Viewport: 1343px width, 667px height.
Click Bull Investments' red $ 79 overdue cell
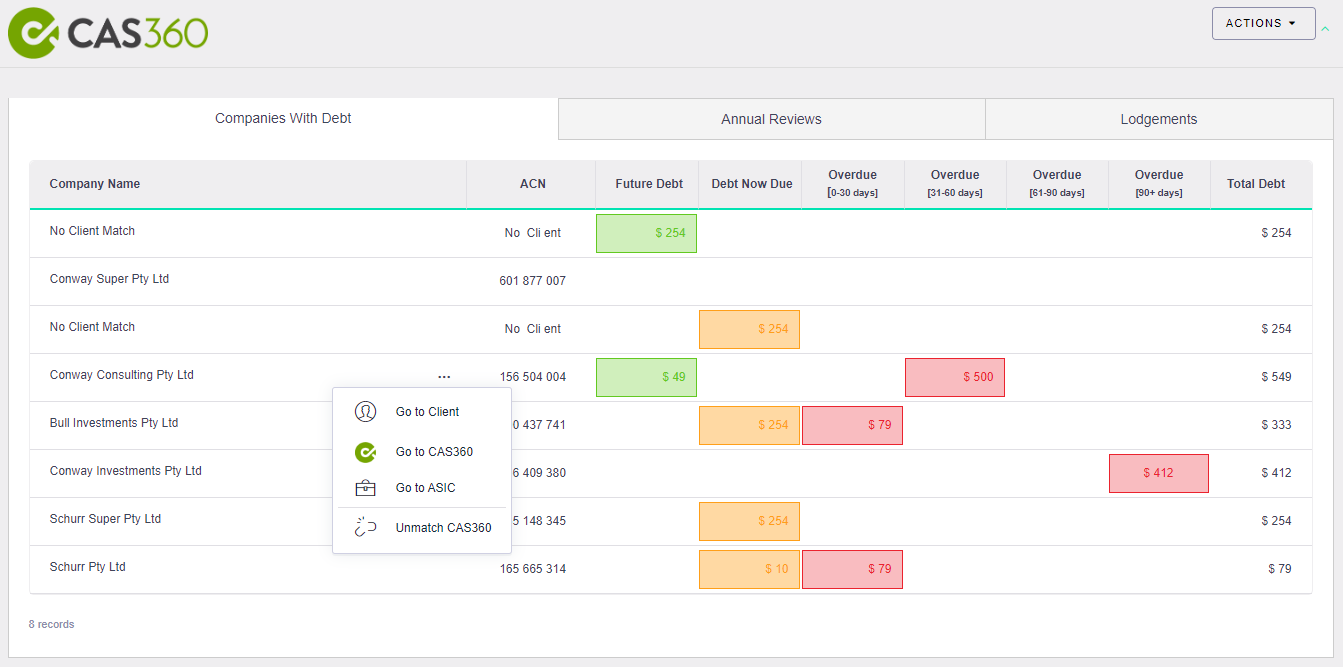(x=852, y=425)
